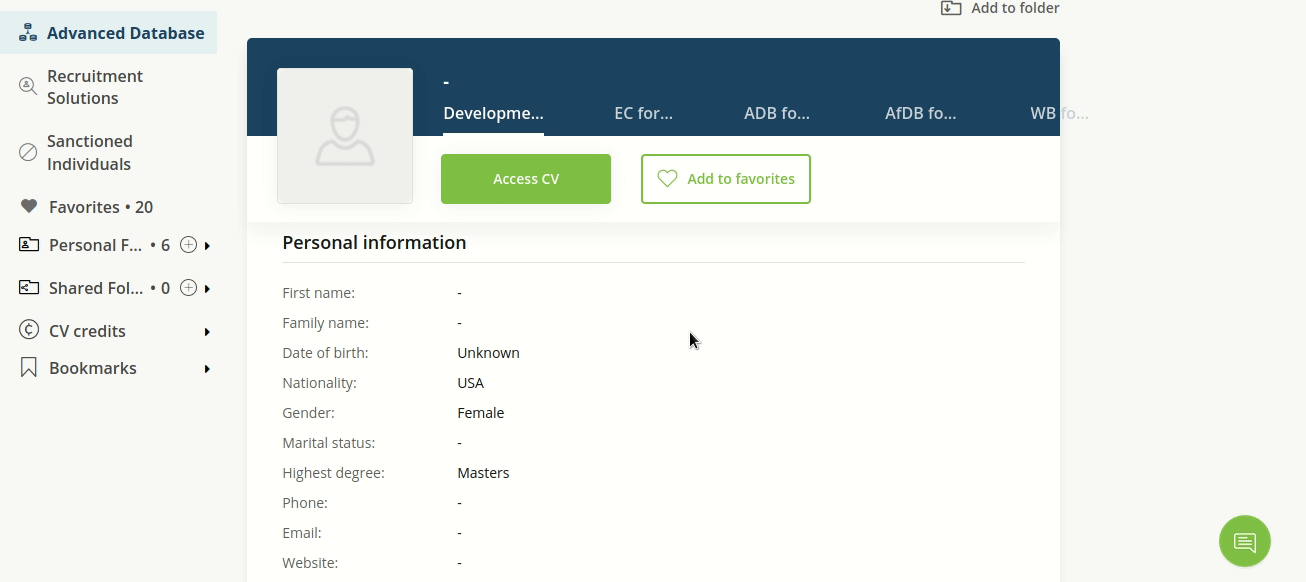The width and height of the screenshot is (1306, 582).
Task: Click the Personal Folders folder icon
Action: pos(29,245)
